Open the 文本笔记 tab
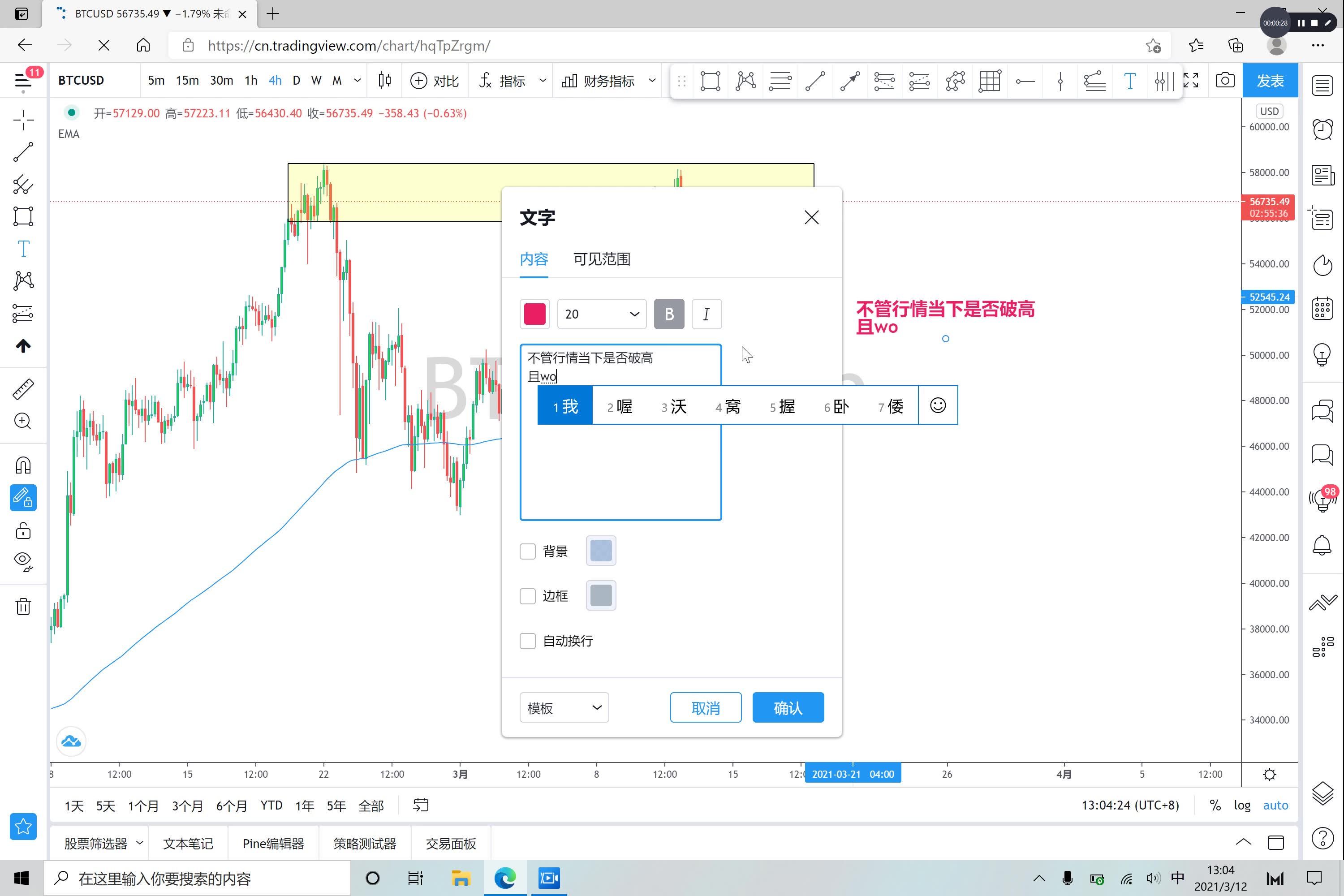This screenshot has height=896, width=1344. (x=188, y=843)
